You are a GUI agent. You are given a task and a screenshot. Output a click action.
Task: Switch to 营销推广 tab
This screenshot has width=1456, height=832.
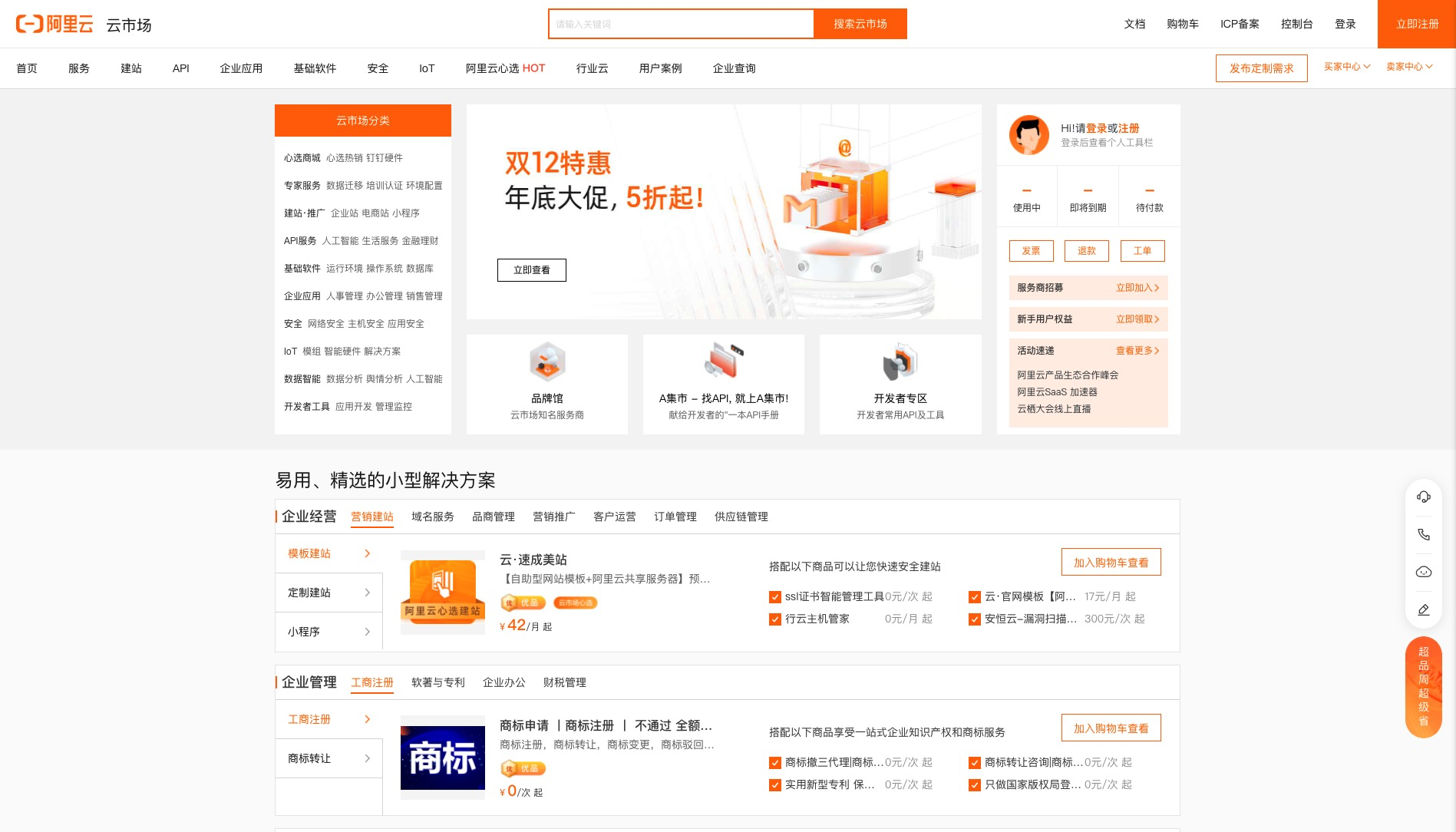tap(554, 517)
